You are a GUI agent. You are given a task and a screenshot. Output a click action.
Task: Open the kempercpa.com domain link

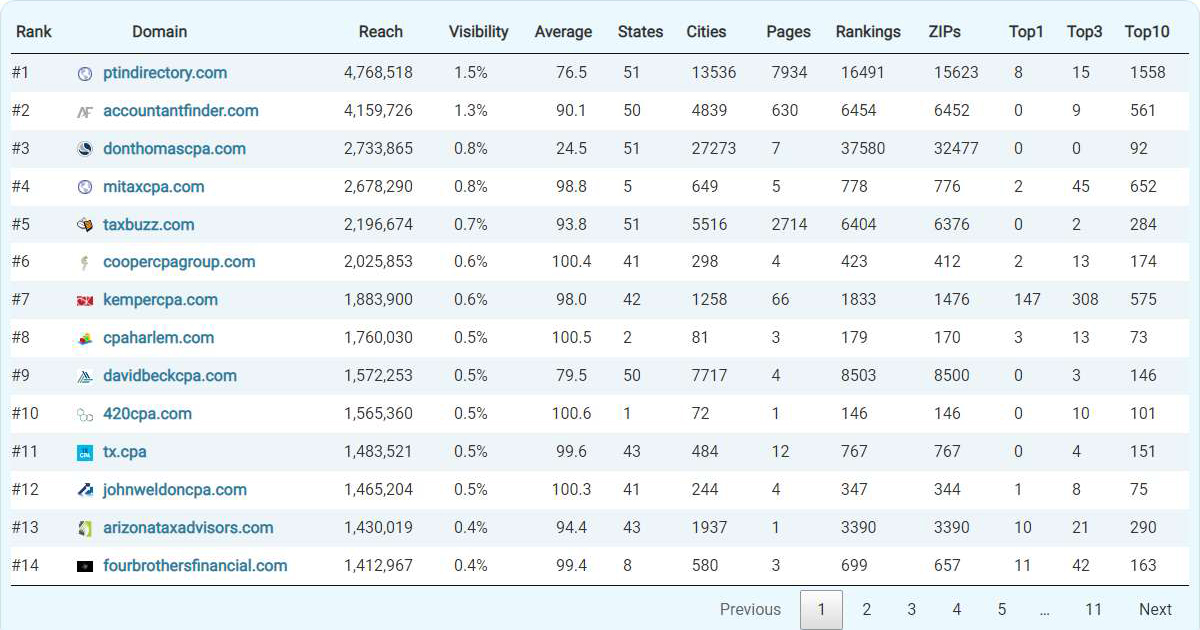click(160, 300)
